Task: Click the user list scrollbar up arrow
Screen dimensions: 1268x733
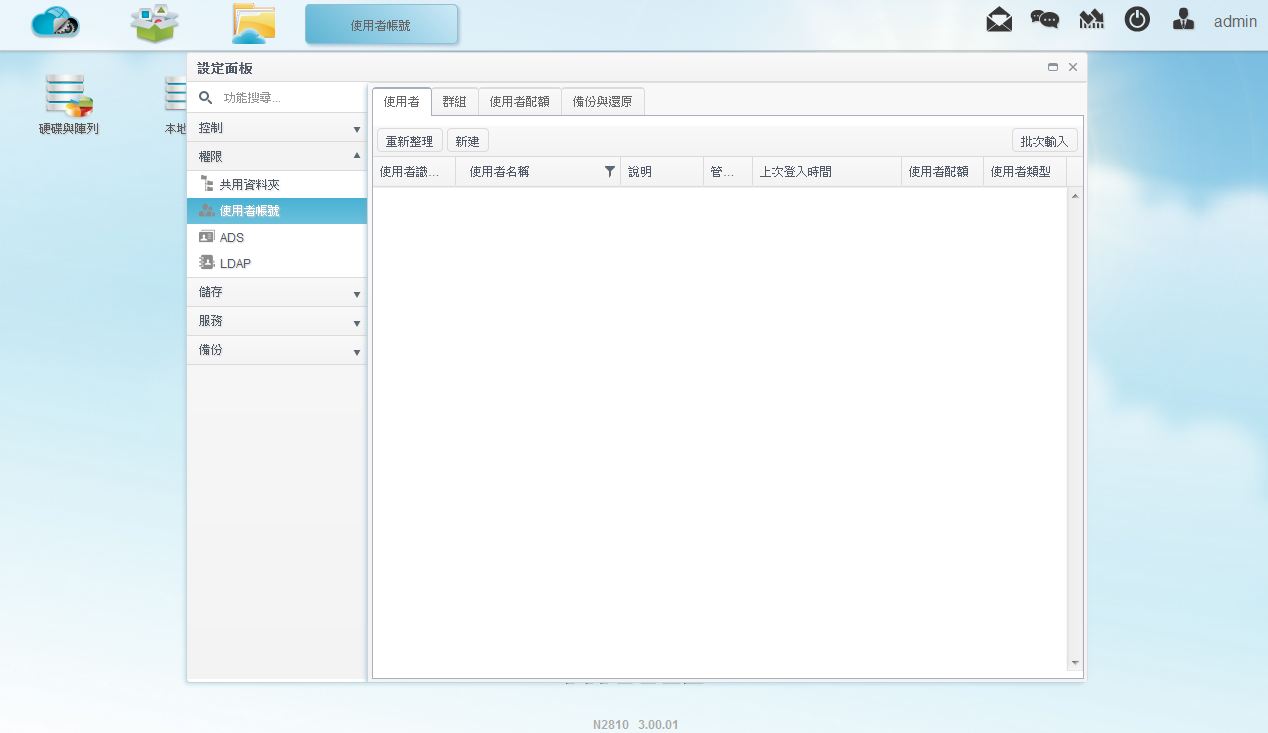Action: tap(1075, 195)
